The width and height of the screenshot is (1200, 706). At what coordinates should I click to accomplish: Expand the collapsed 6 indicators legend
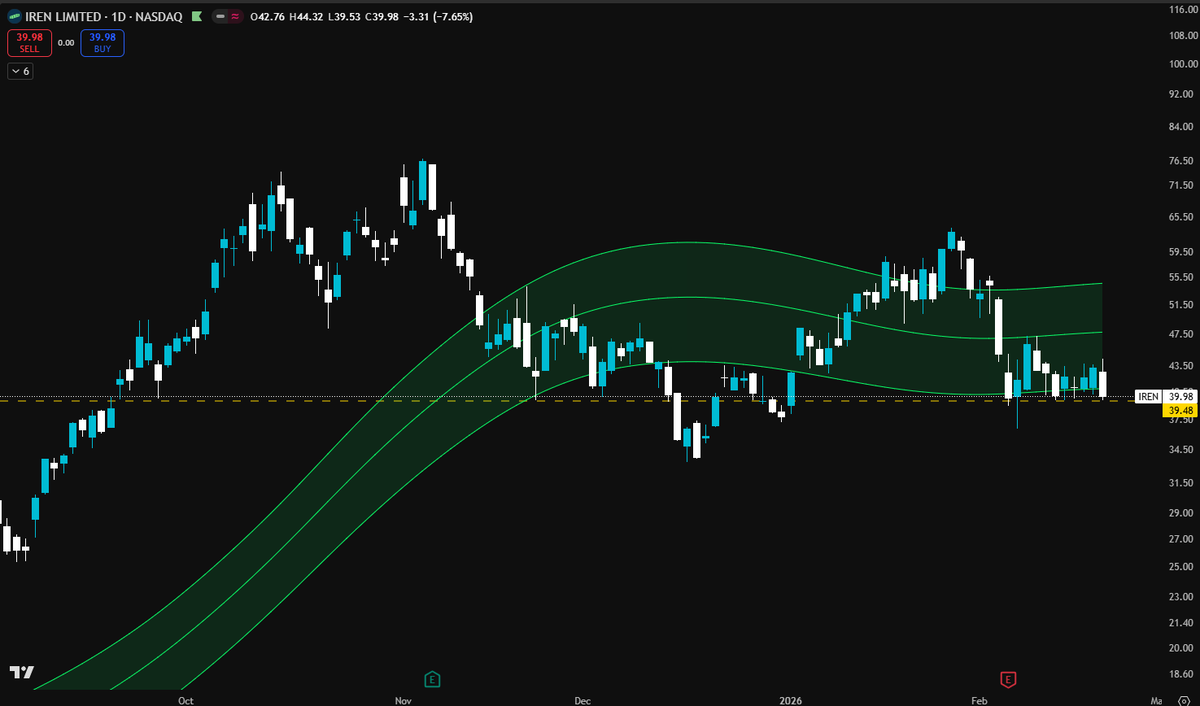click(20, 71)
